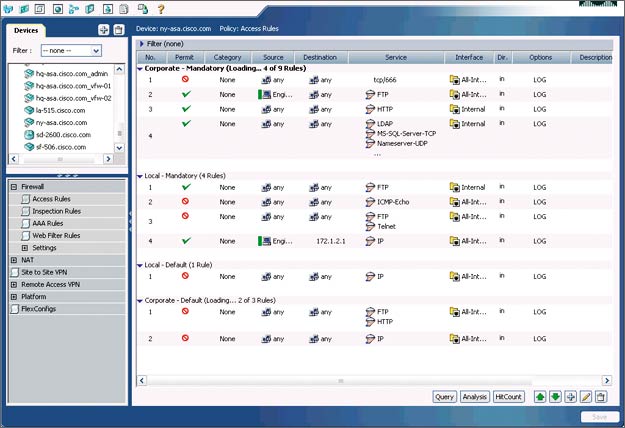Add a new rule with the blue plus button
The height and width of the screenshot is (428, 625).
(x=570, y=397)
